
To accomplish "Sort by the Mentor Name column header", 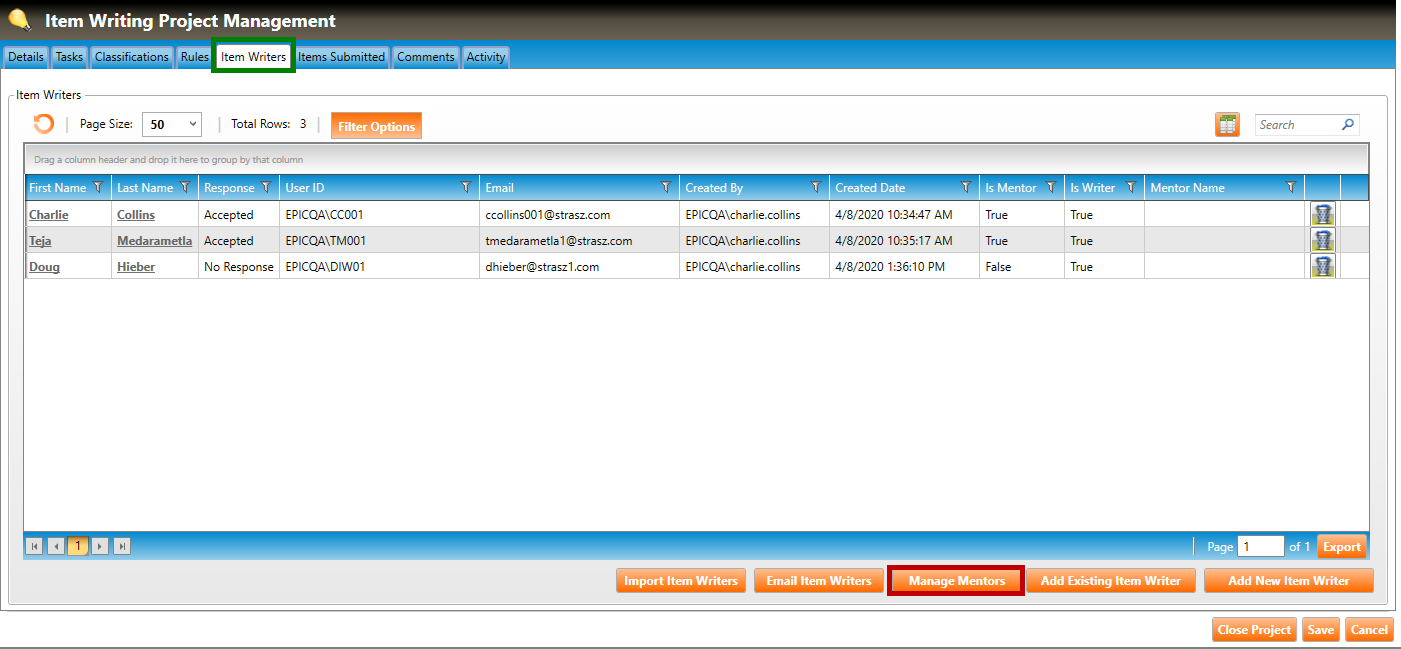I will coord(1187,188).
